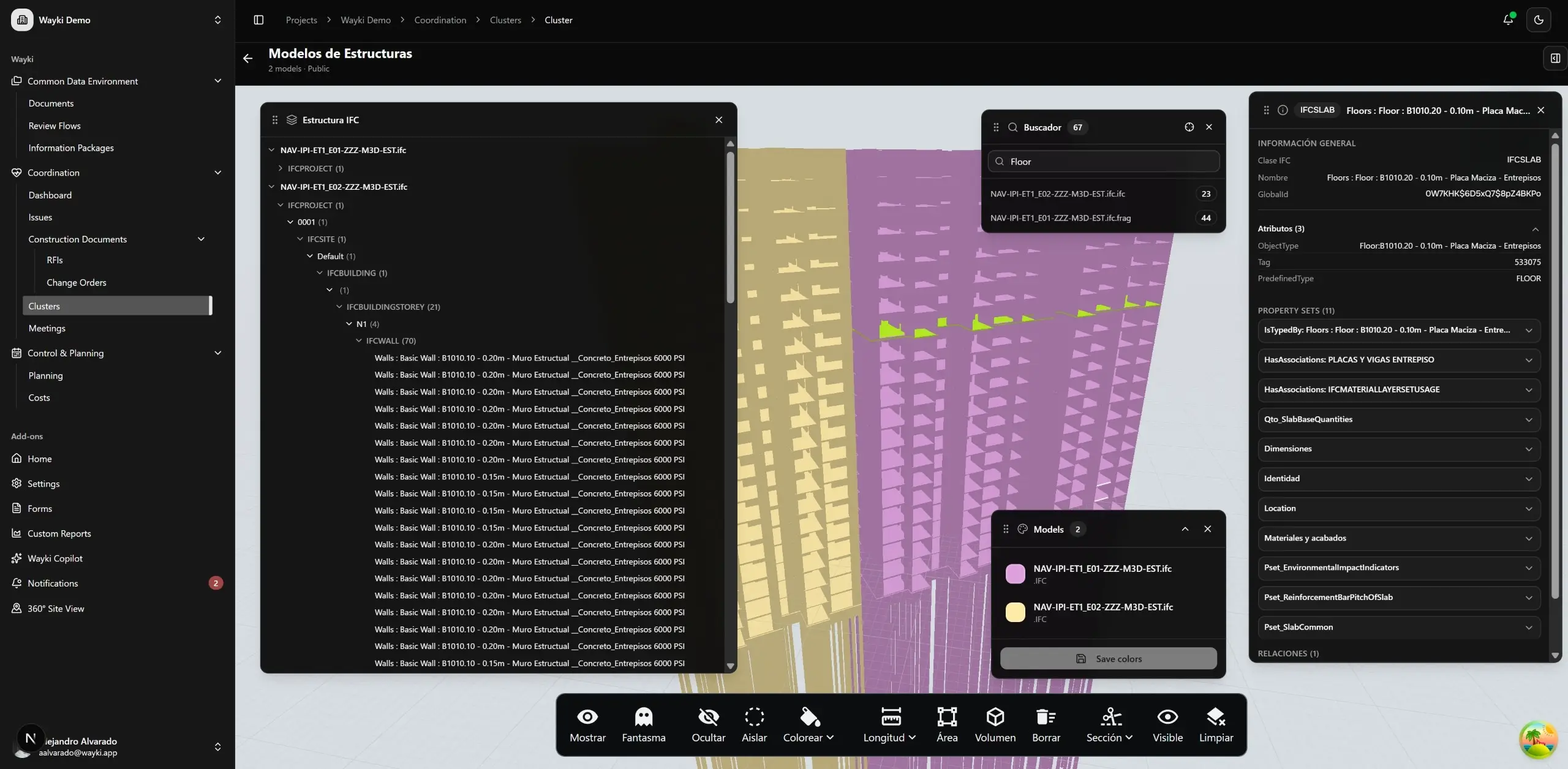Toggle the Visible eye option
The height and width of the screenshot is (769, 1568).
[1167, 725]
